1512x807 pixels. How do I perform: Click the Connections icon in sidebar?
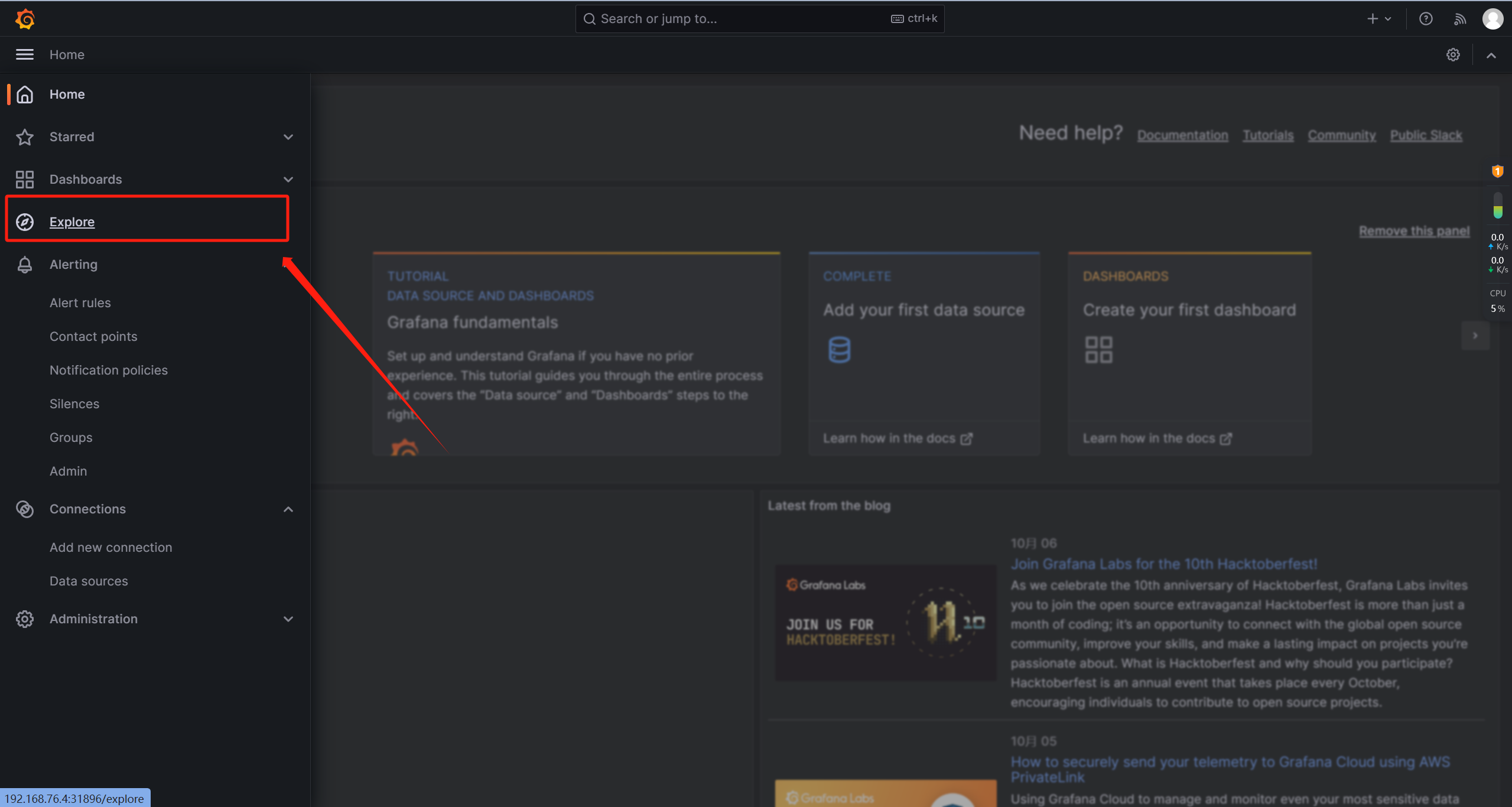tap(25, 509)
